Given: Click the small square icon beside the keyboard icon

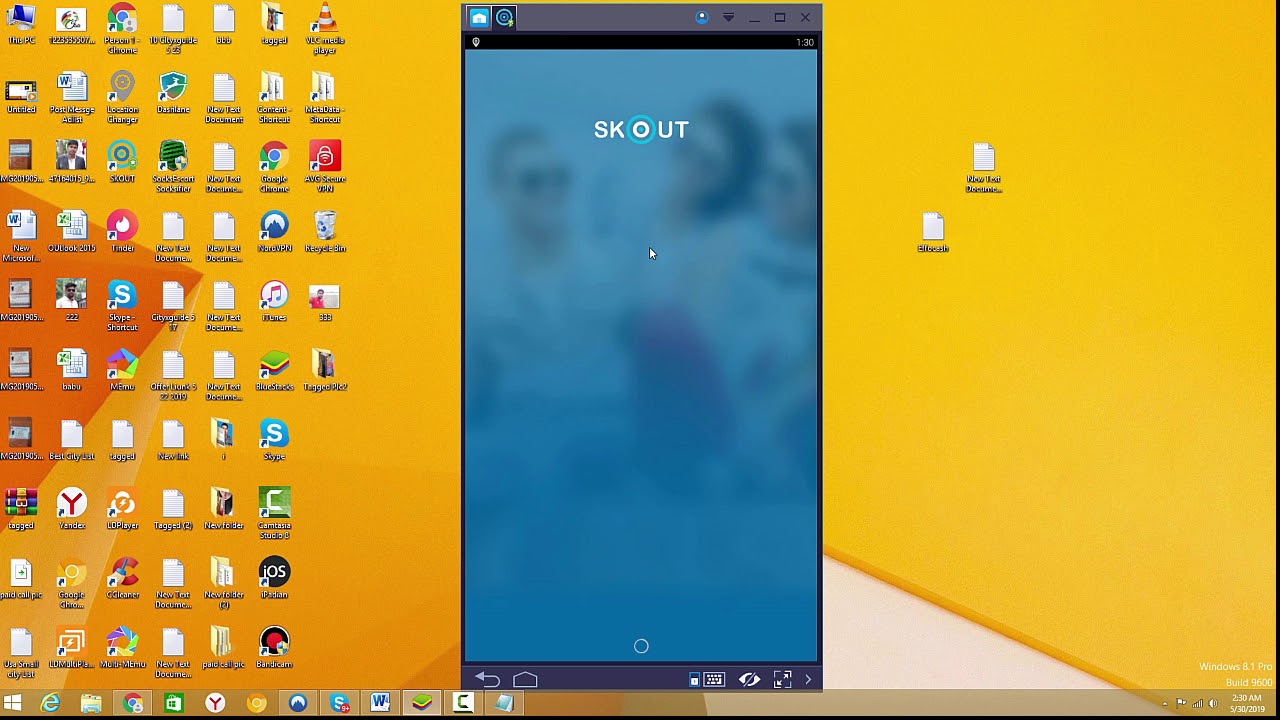Looking at the screenshot, I should (694, 680).
